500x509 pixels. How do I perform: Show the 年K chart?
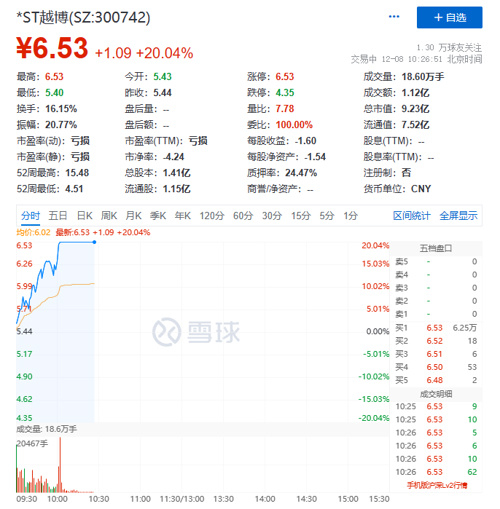[183, 216]
